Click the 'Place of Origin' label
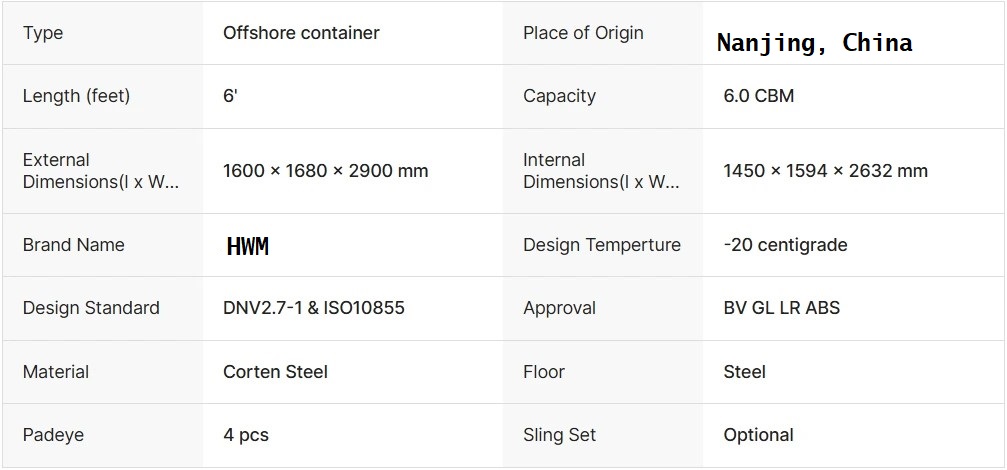The width and height of the screenshot is (1007, 470). [583, 33]
